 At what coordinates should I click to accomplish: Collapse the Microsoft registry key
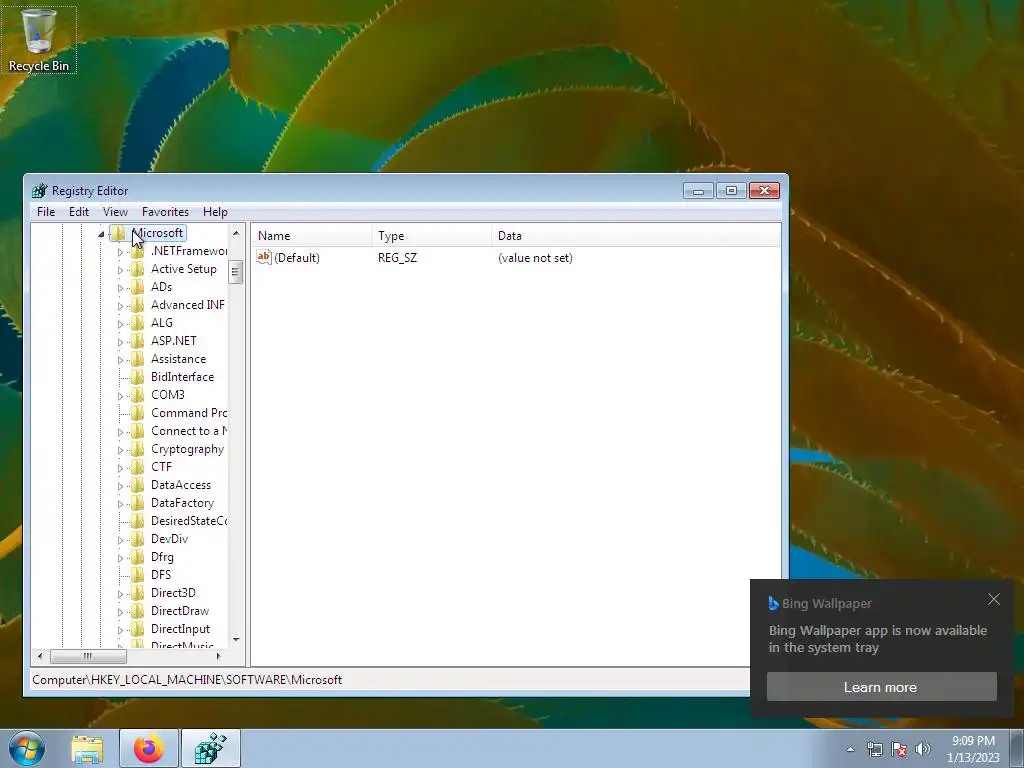pyautogui.click(x=101, y=234)
